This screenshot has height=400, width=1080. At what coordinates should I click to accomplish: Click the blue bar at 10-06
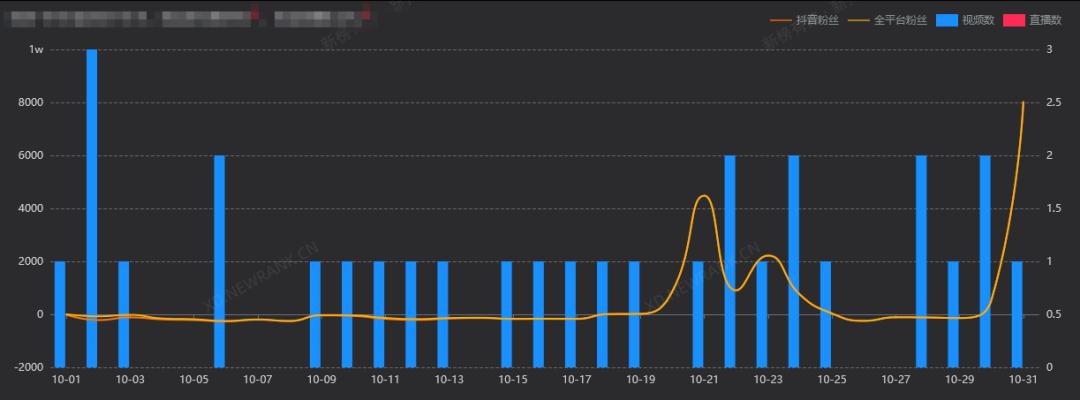(219, 260)
